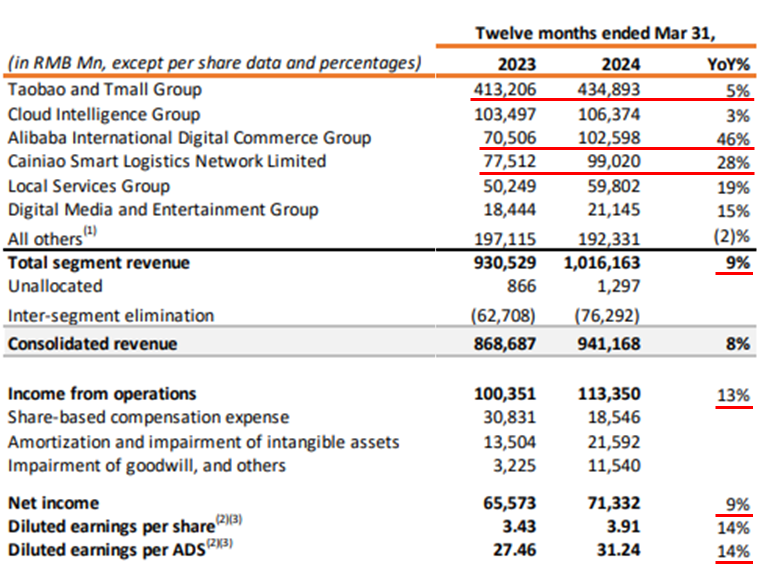The width and height of the screenshot is (783, 570).
Task: Click the value 18,546
Action: tap(614, 417)
